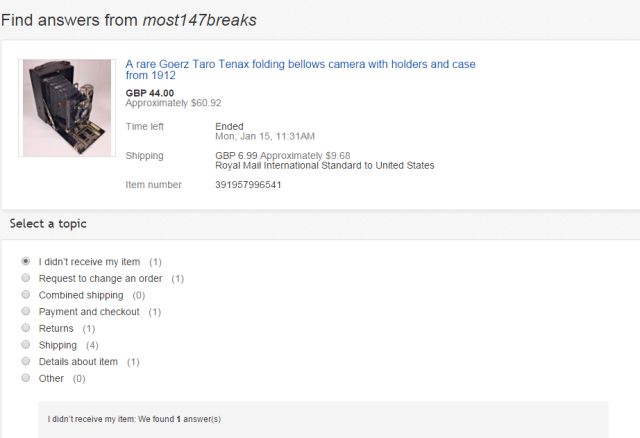Click the "Ended" time left status
Viewport: 640px width, 438px height.
click(229, 126)
